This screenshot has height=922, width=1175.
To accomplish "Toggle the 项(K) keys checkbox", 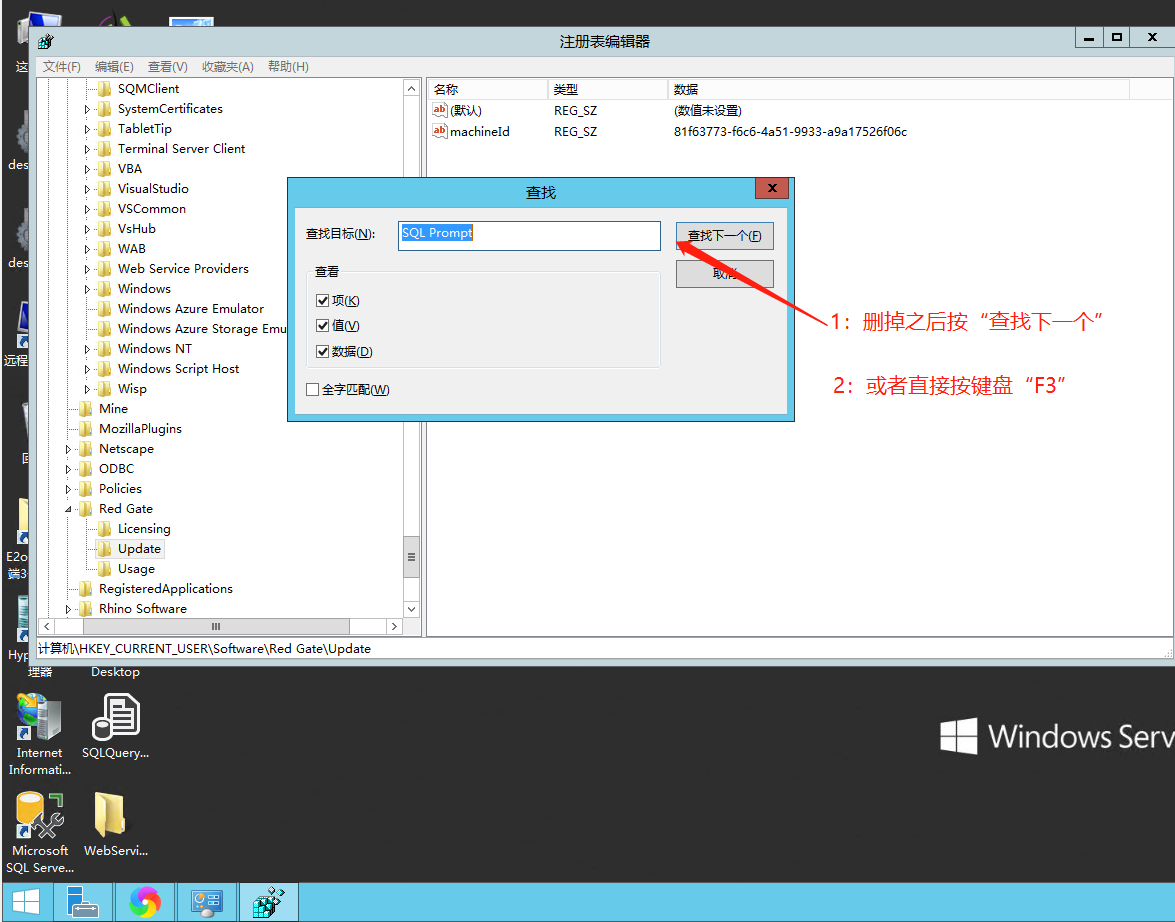I will pyautogui.click(x=323, y=301).
